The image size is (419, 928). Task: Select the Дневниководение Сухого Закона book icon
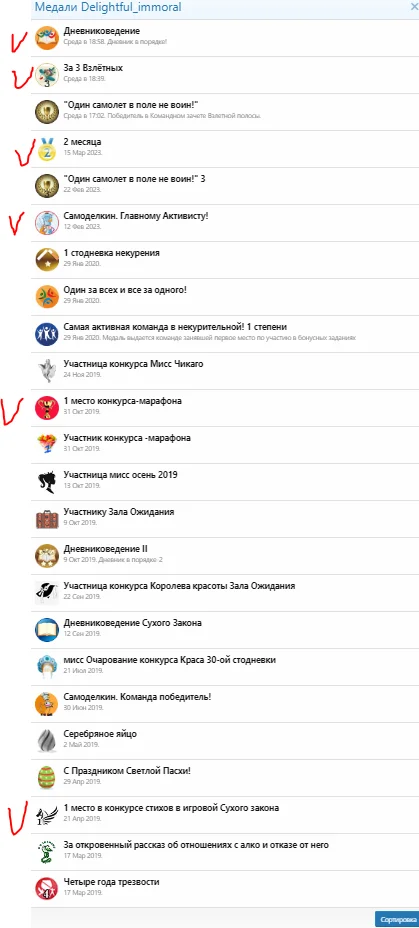pos(46,629)
